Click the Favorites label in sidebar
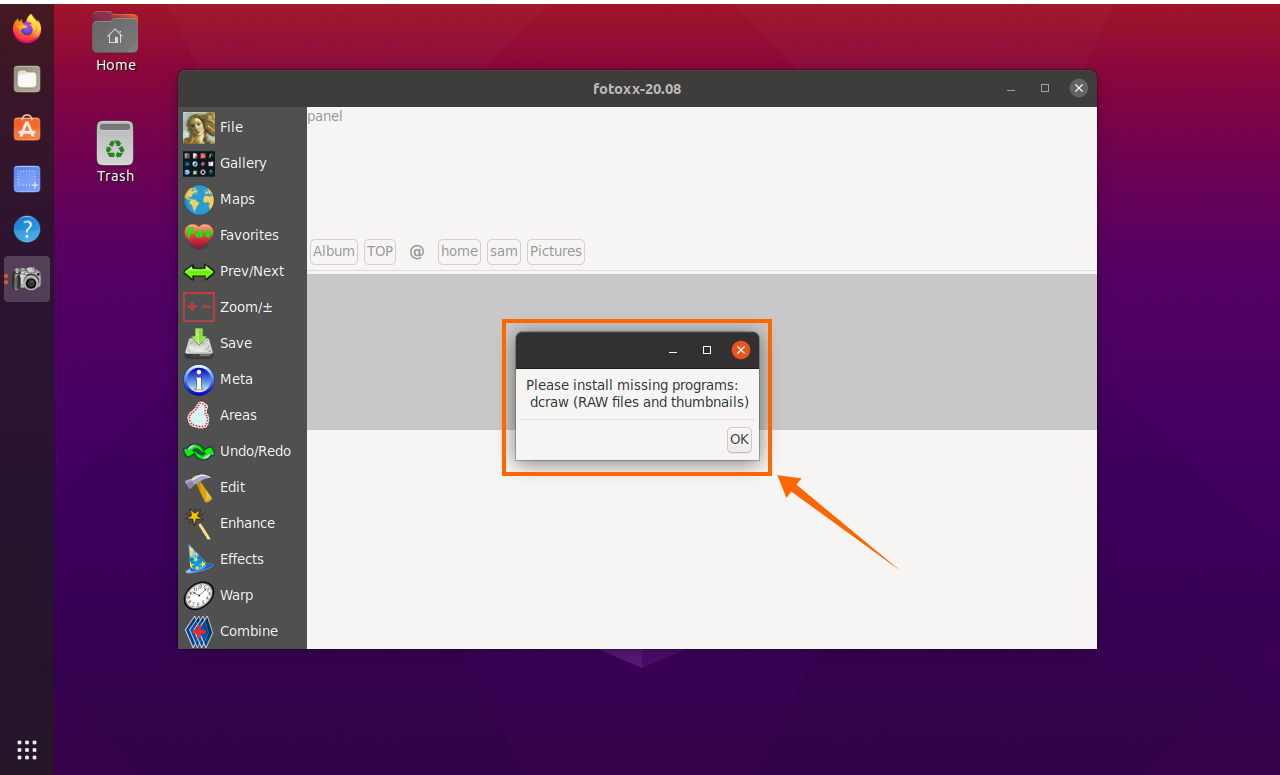Image resolution: width=1280 pixels, height=775 pixels. tap(249, 235)
